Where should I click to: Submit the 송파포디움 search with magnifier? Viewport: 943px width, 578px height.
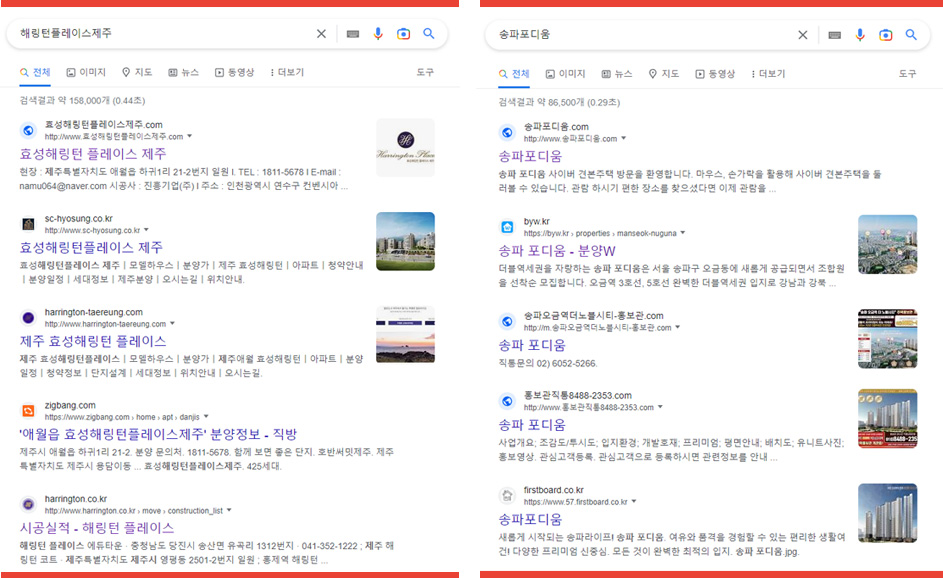[911, 35]
